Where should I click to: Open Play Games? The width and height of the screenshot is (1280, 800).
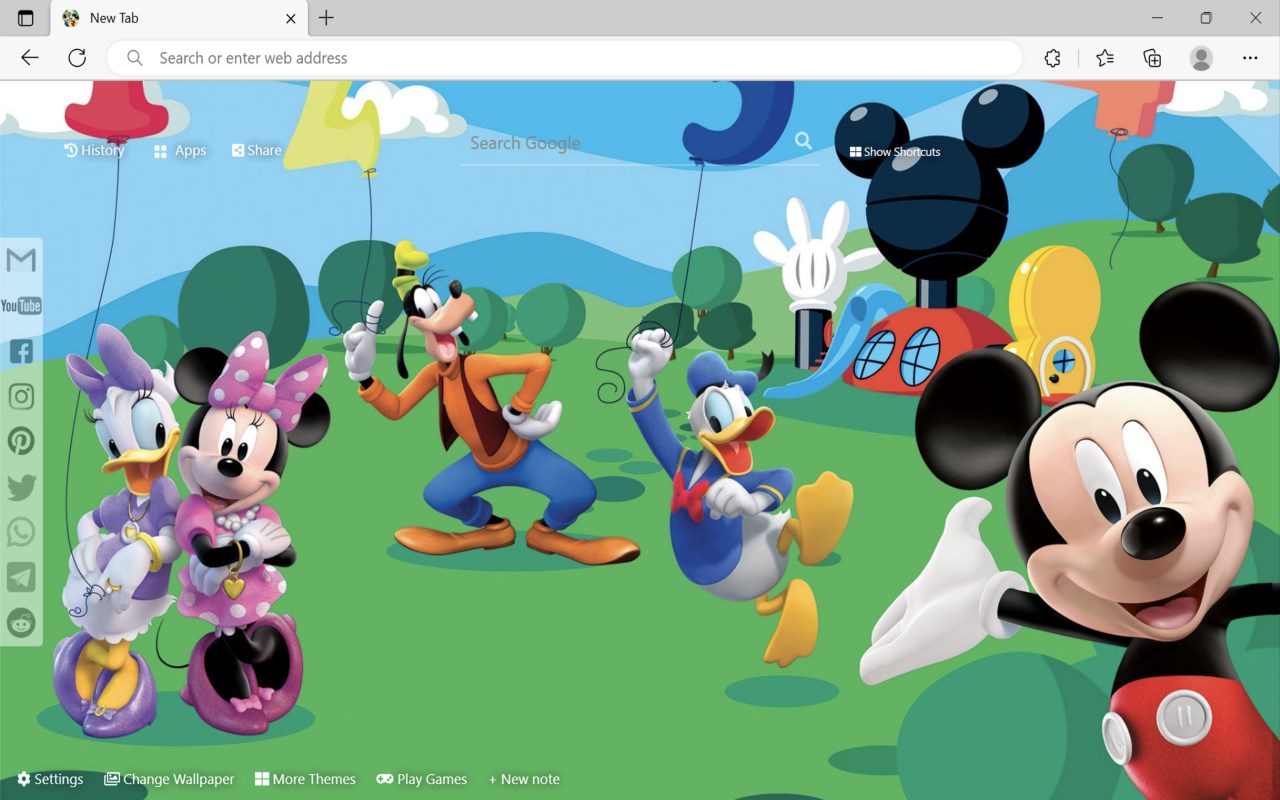point(421,779)
